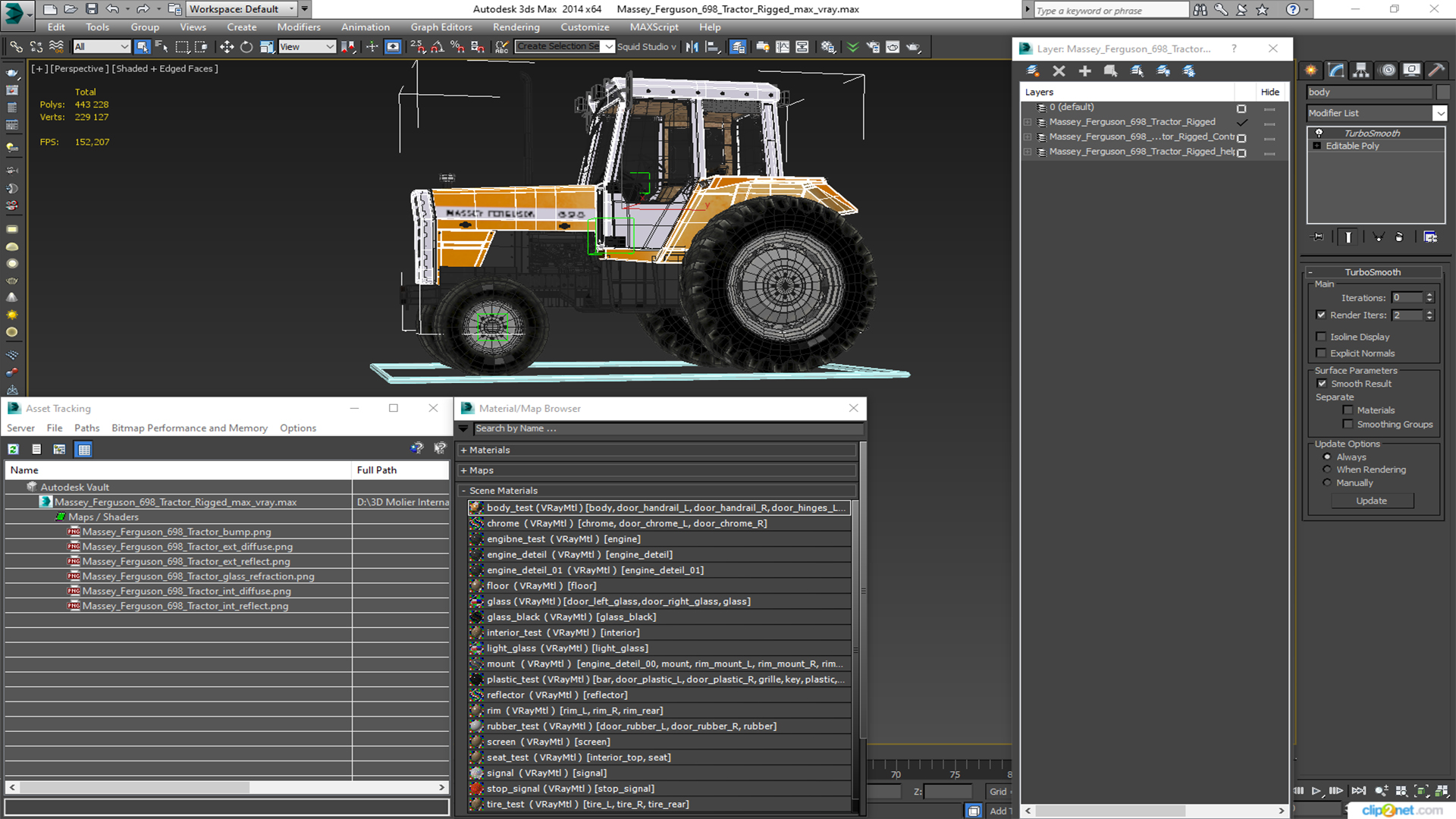Select Manually update option

coord(1327,483)
